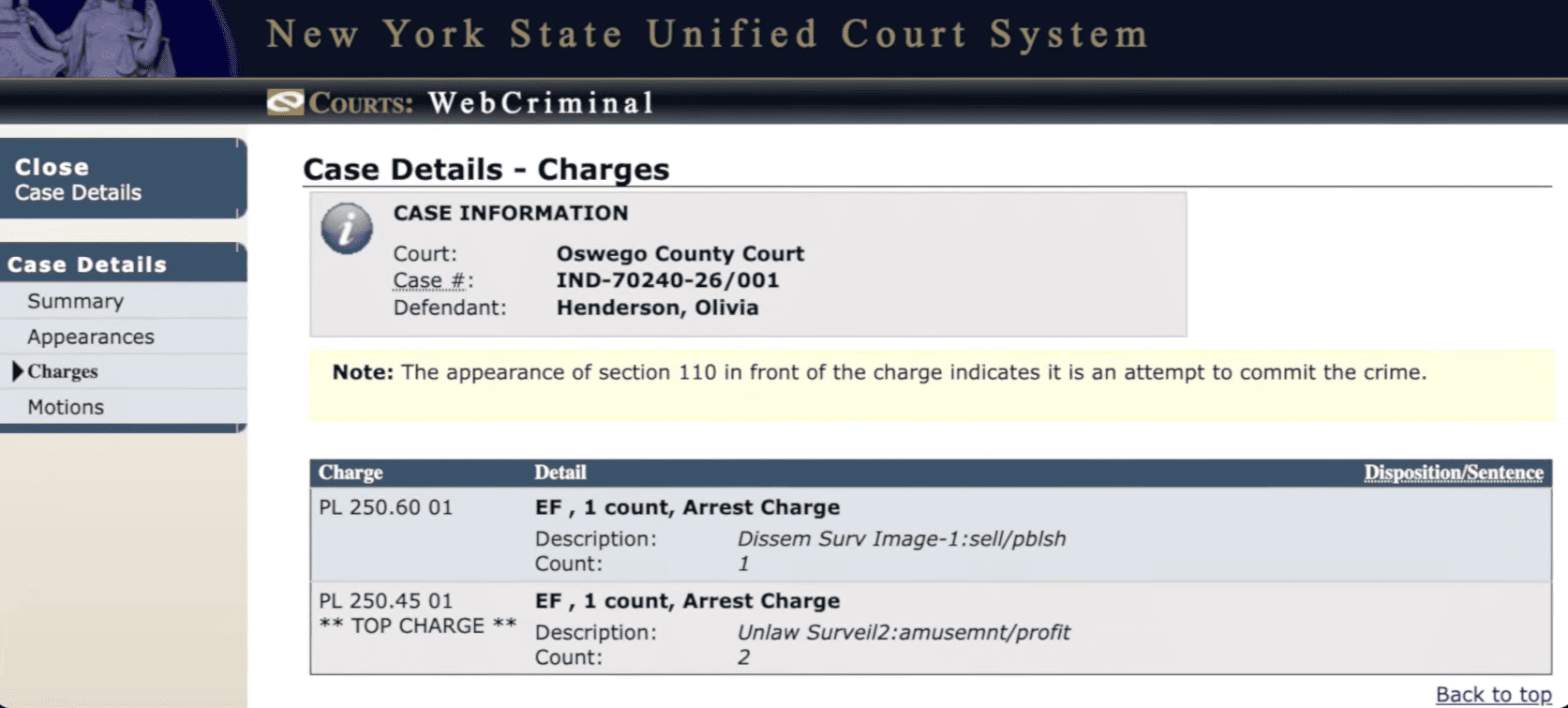Click the WebCriminal header text
The image size is (1568, 708).
(x=541, y=103)
